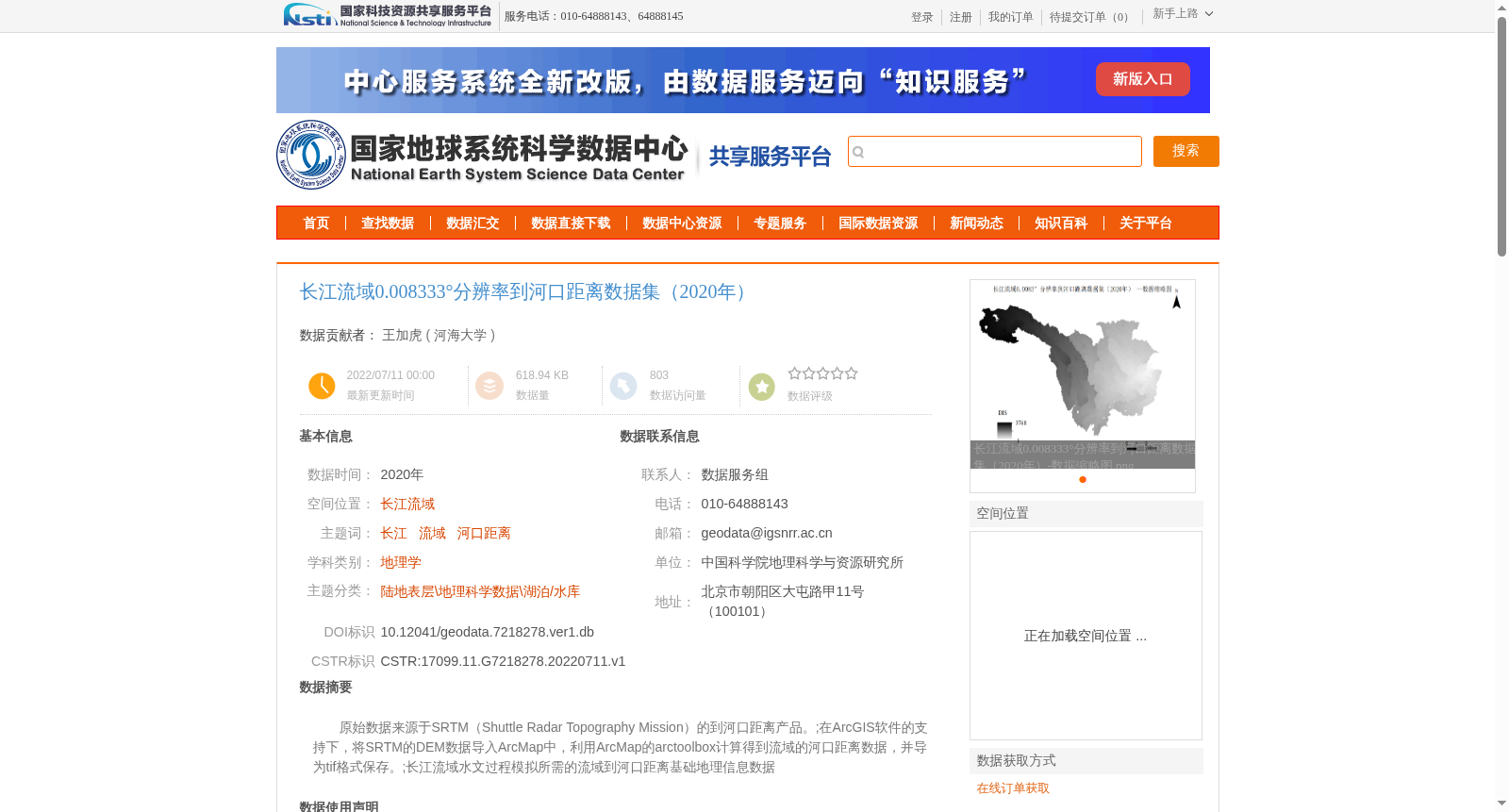This screenshot has width=1509, height=812.
Task: Click the 流域 keyword link
Action: tap(432, 534)
